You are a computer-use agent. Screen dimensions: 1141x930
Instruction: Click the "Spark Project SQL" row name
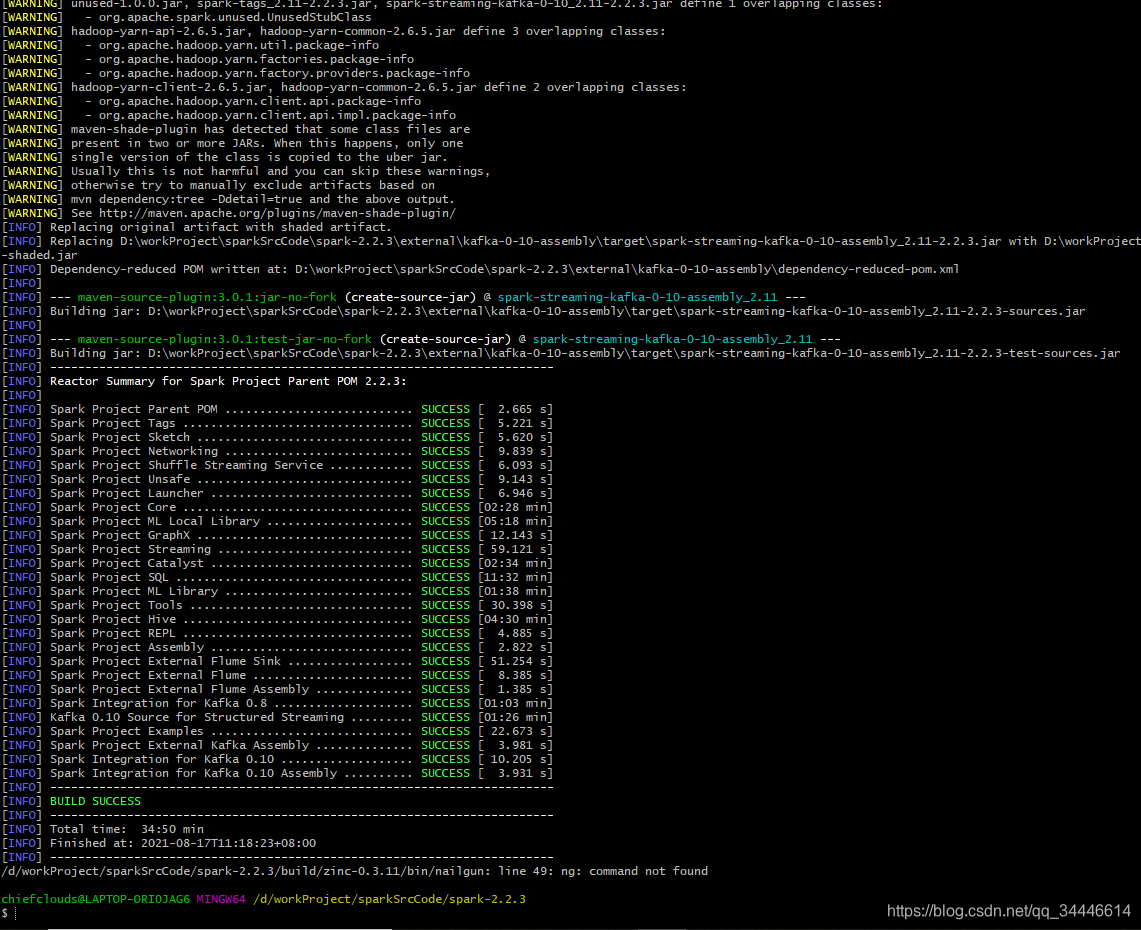pos(108,577)
